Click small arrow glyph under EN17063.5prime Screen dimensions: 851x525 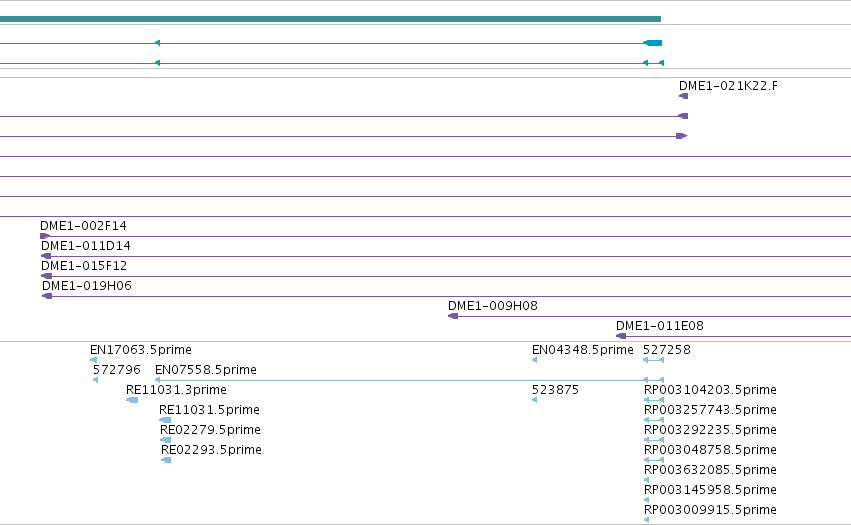pyautogui.click(x=93, y=360)
